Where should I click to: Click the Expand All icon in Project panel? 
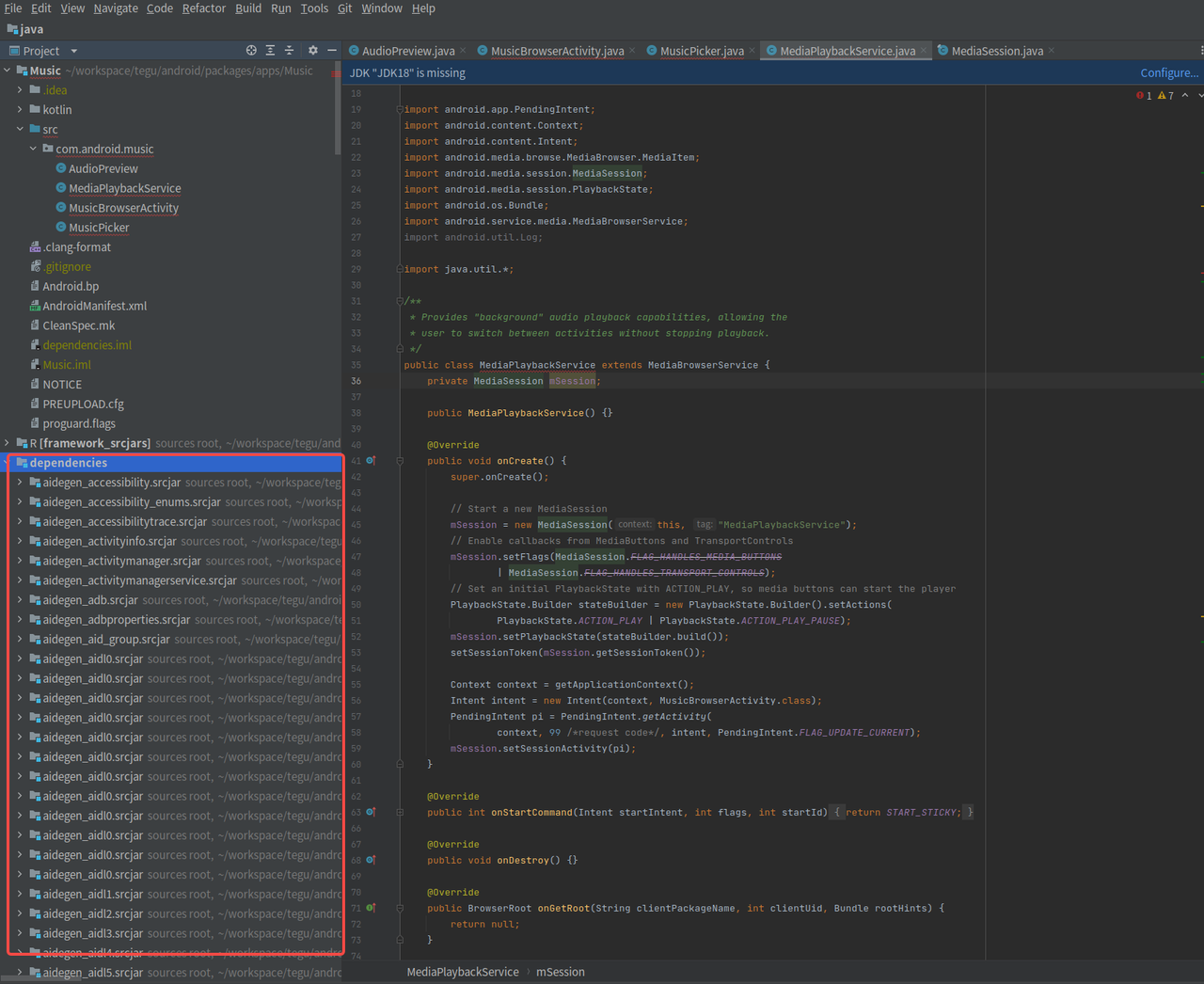270,51
